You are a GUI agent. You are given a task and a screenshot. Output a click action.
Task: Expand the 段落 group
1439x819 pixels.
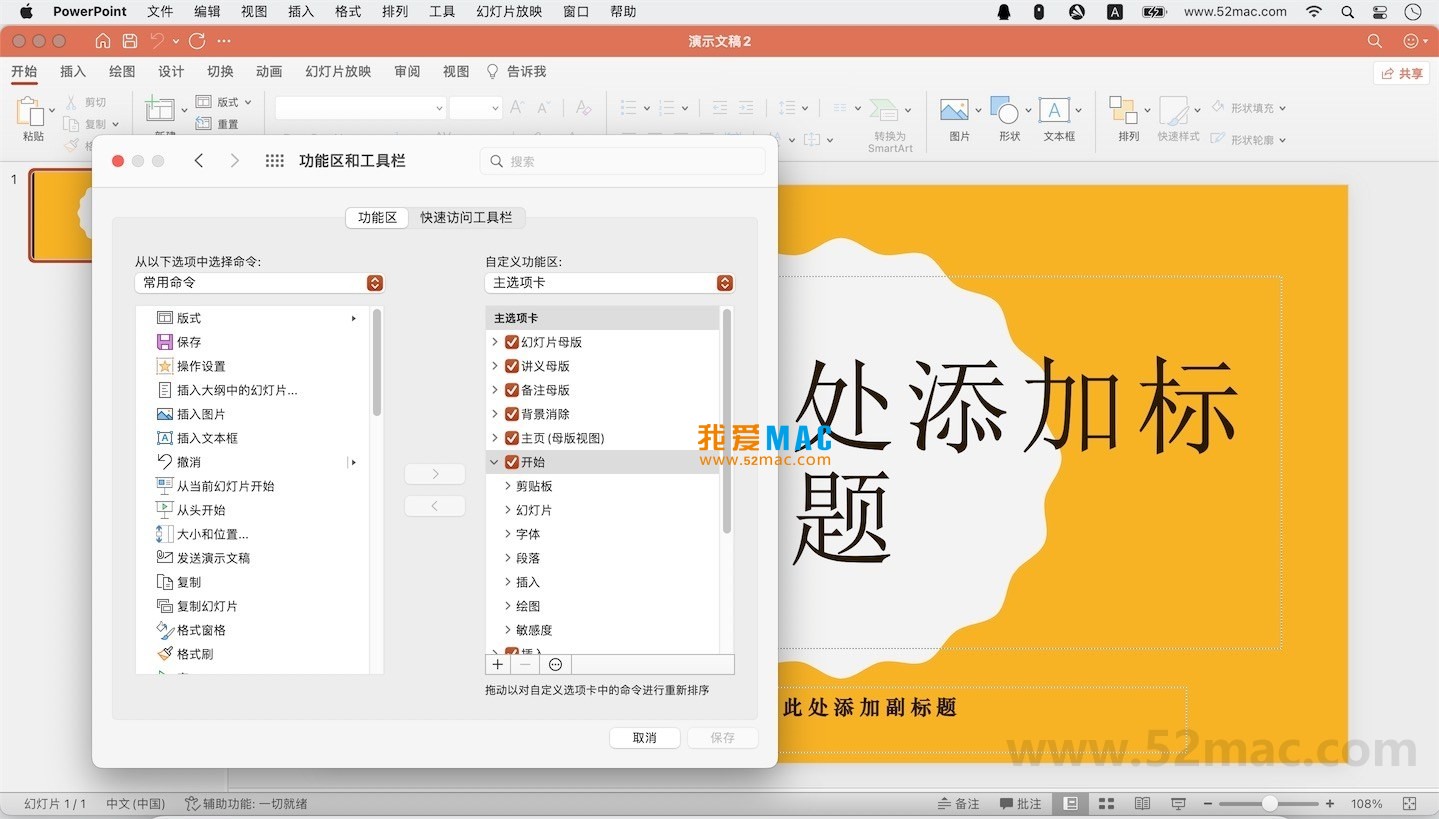pos(508,558)
